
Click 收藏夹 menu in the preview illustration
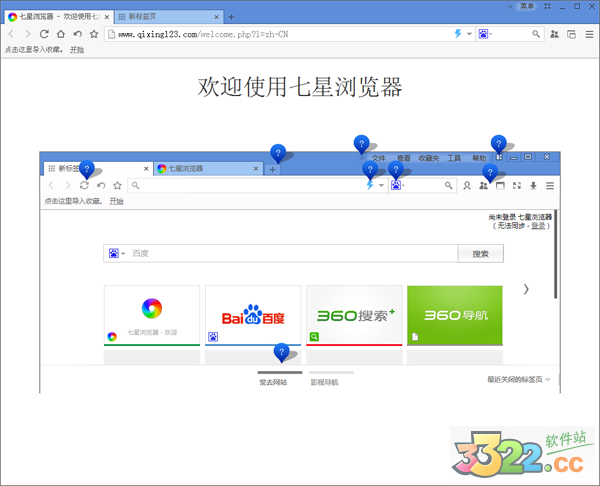(429, 158)
